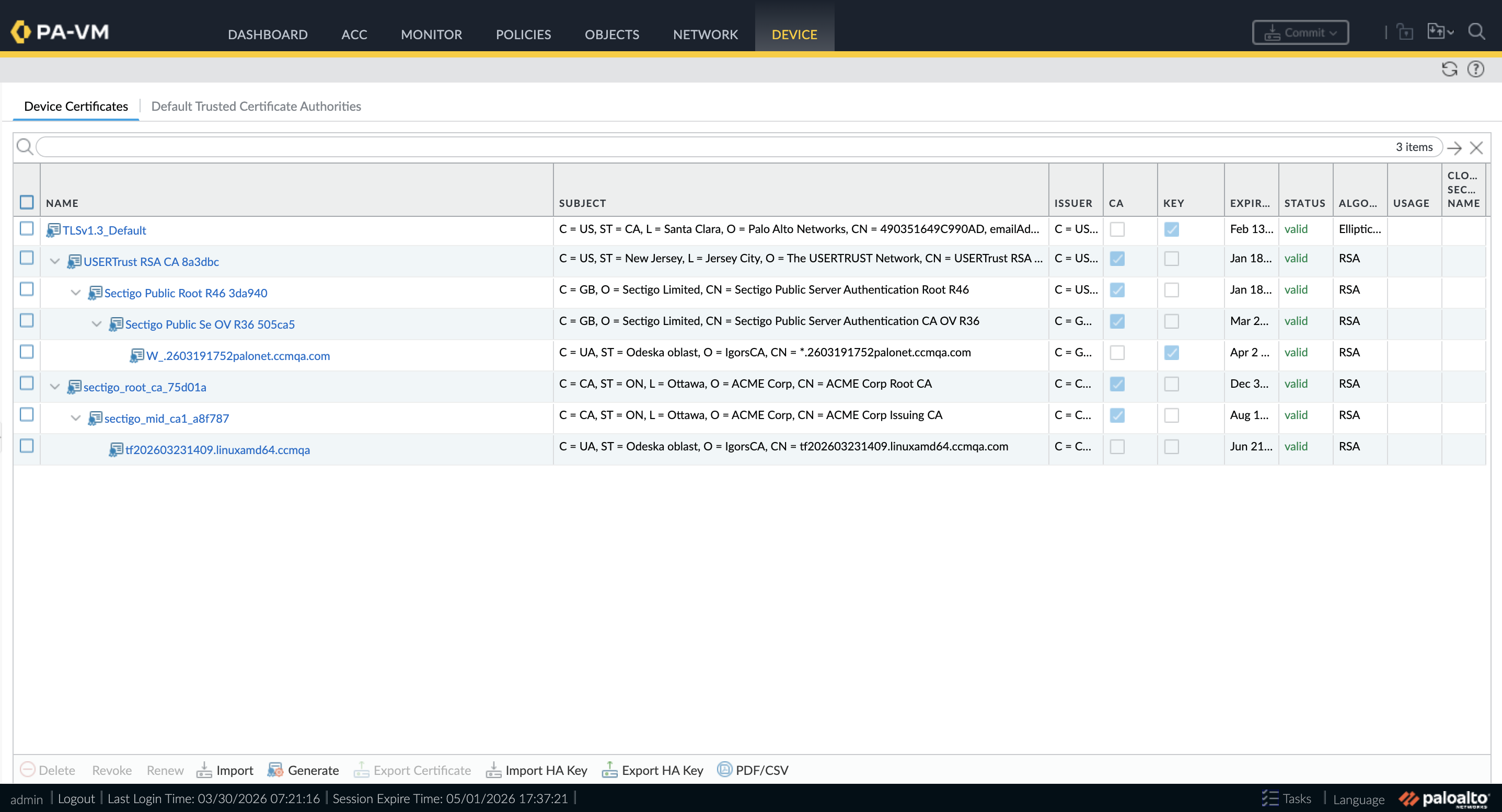Click the Logout link
This screenshot has height=812, width=1502.
click(x=76, y=798)
